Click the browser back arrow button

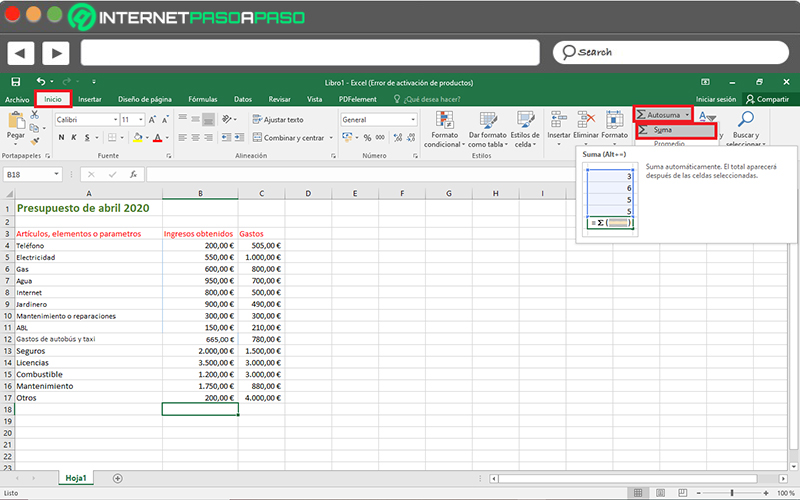click(20, 53)
